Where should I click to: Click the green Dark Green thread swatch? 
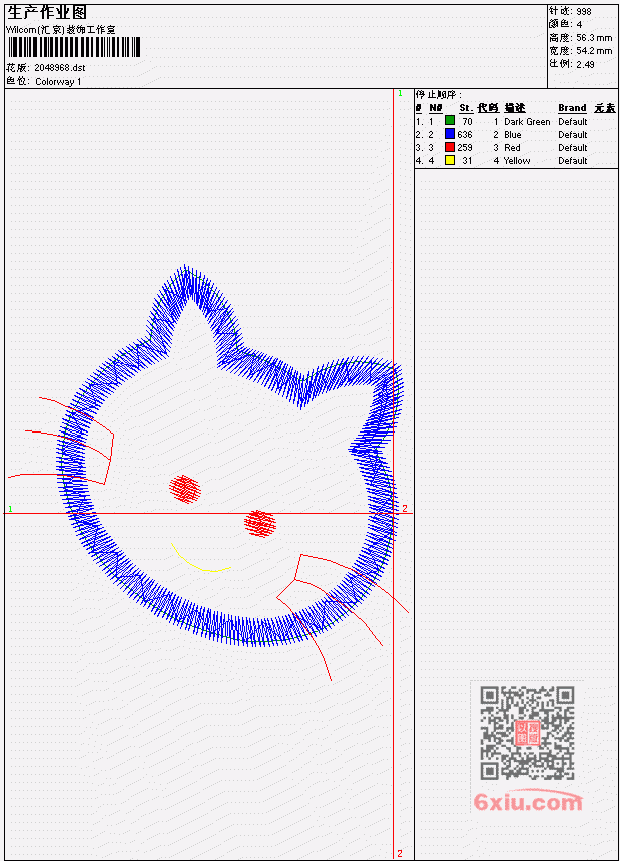point(450,121)
